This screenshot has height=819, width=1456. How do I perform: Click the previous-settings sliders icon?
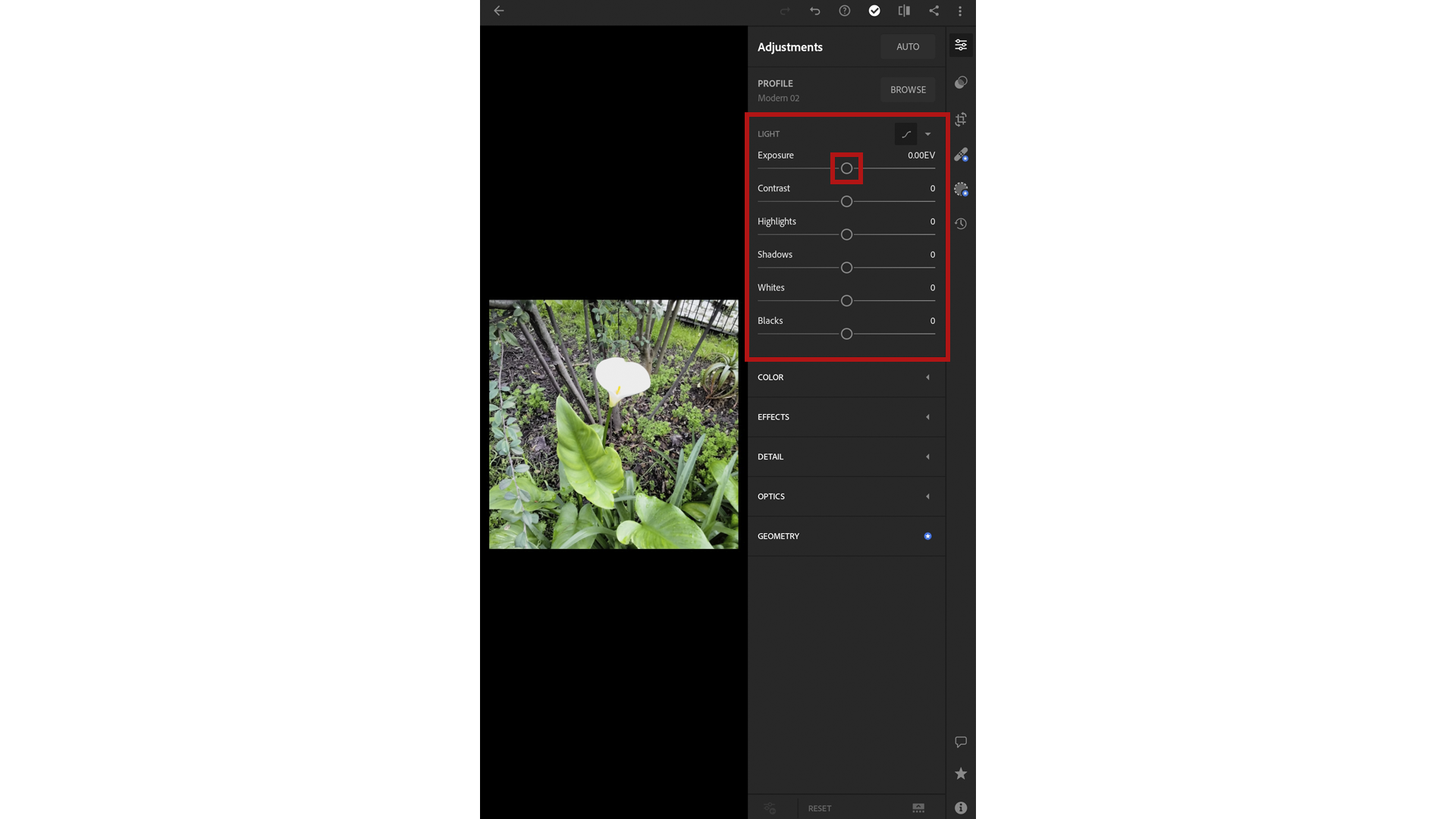pyautogui.click(x=770, y=808)
